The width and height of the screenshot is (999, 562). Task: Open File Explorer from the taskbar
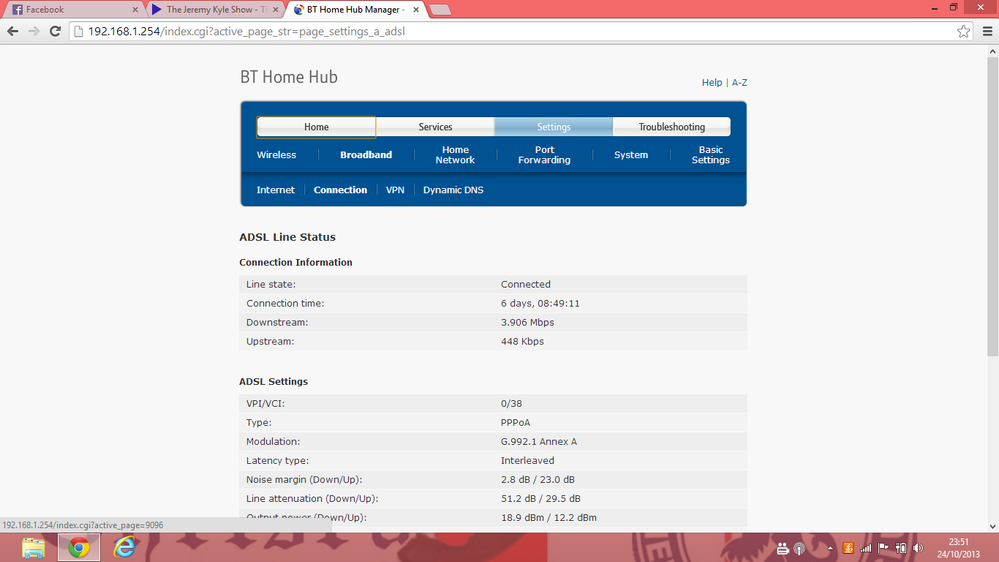coord(33,547)
